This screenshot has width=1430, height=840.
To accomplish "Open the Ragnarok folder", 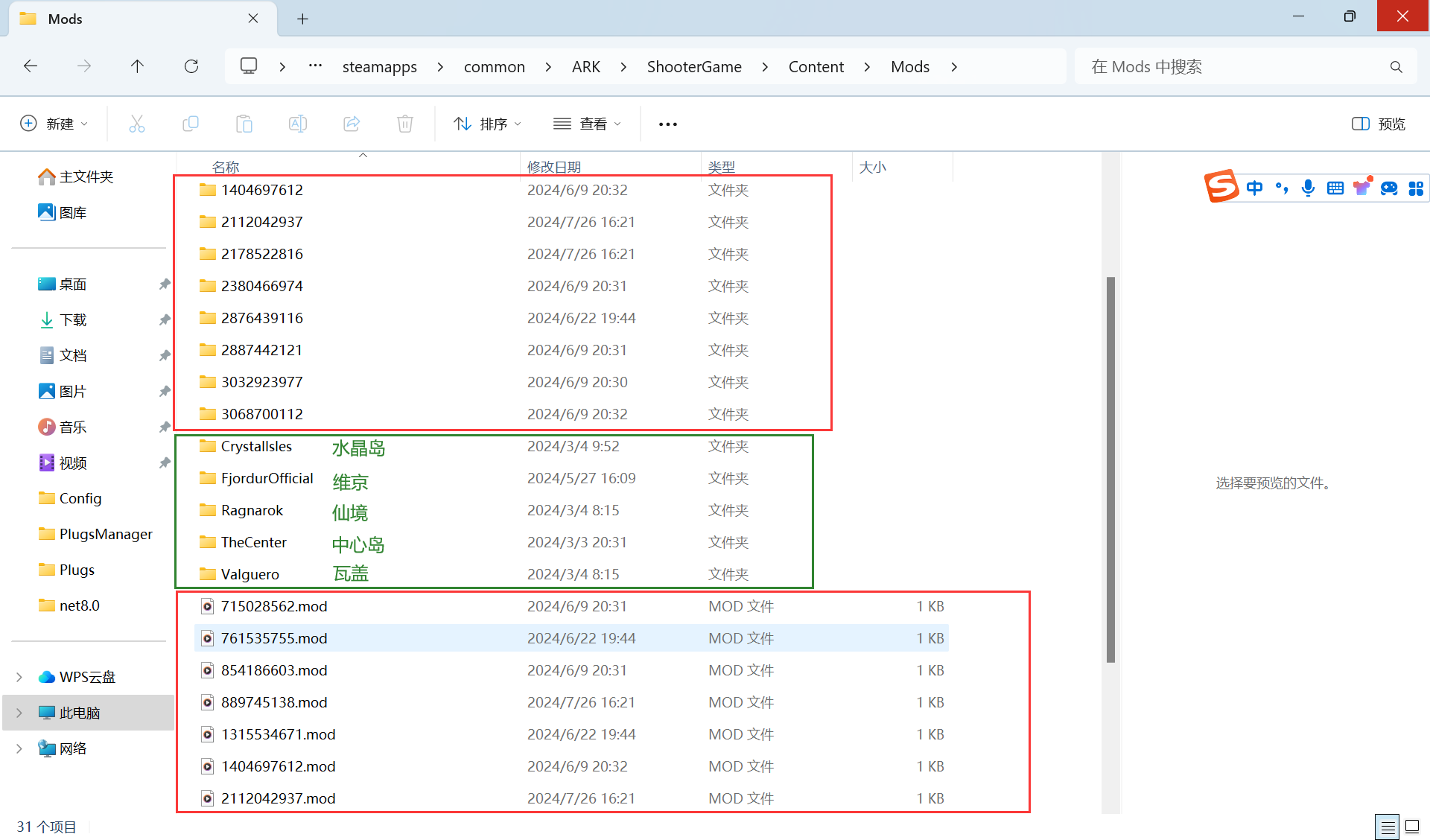I will coord(252,510).
